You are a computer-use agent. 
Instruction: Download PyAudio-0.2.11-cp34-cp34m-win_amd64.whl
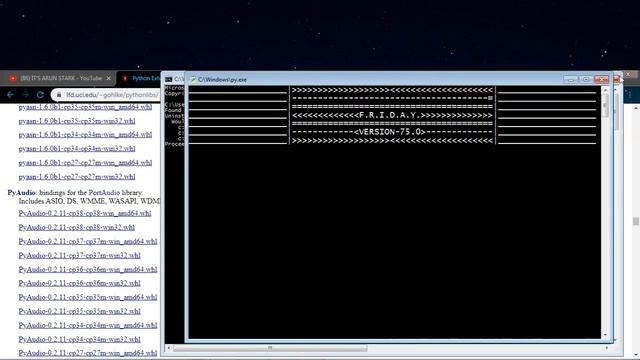pos(88,325)
